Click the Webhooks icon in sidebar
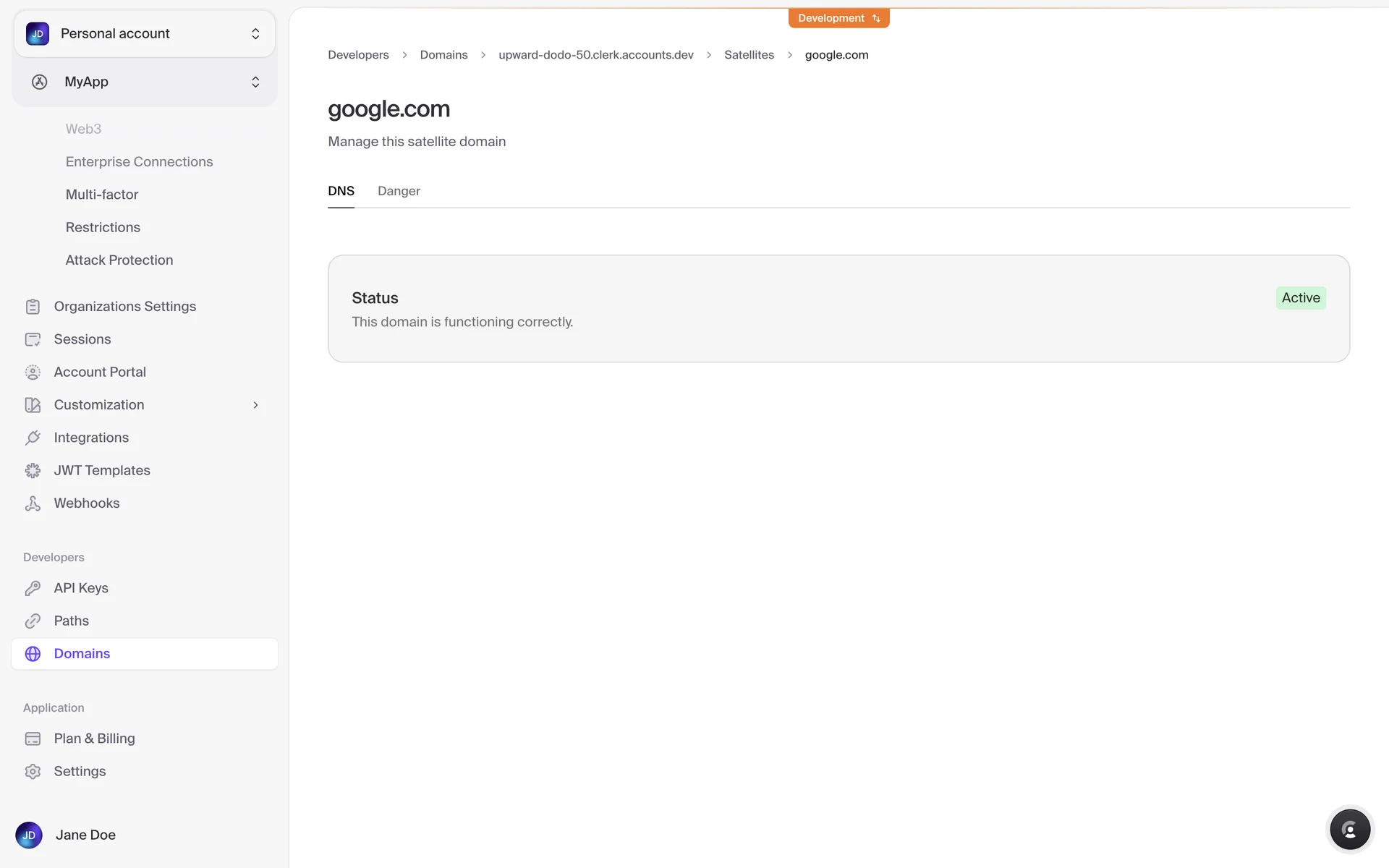The width and height of the screenshot is (1389, 868). (x=33, y=503)
